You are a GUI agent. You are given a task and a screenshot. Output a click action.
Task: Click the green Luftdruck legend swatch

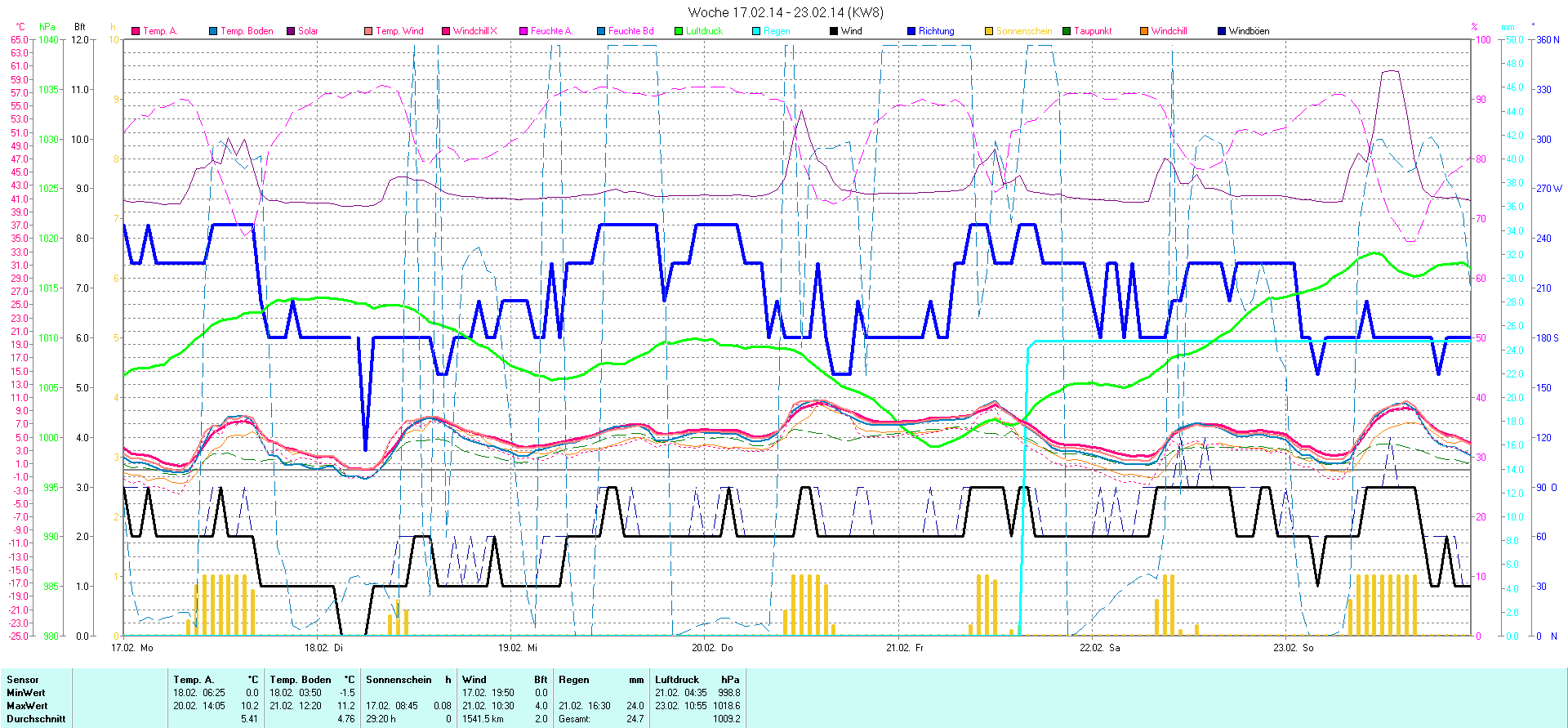click(679, 31)
